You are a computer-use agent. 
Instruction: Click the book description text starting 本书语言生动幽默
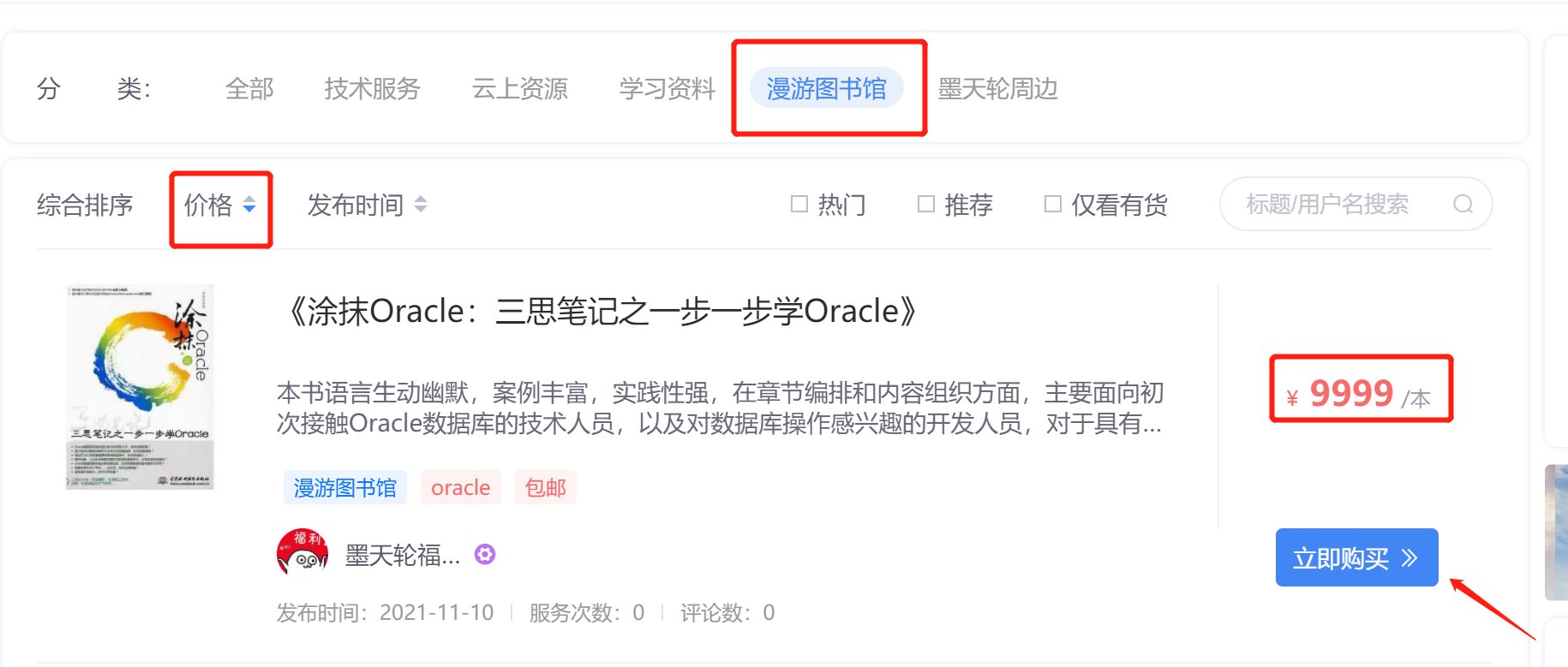click(721, 408)
